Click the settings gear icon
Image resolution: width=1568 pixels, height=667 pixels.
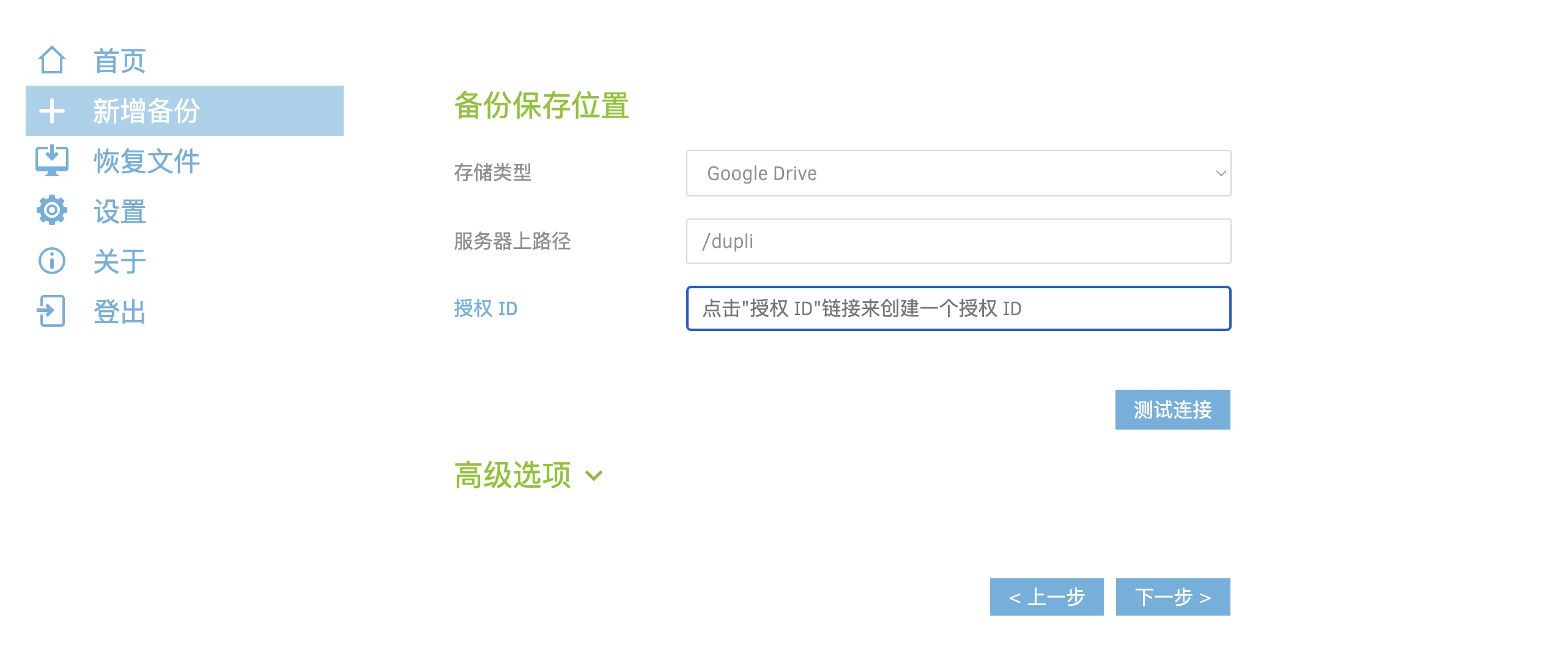click(x=51, y=211)
